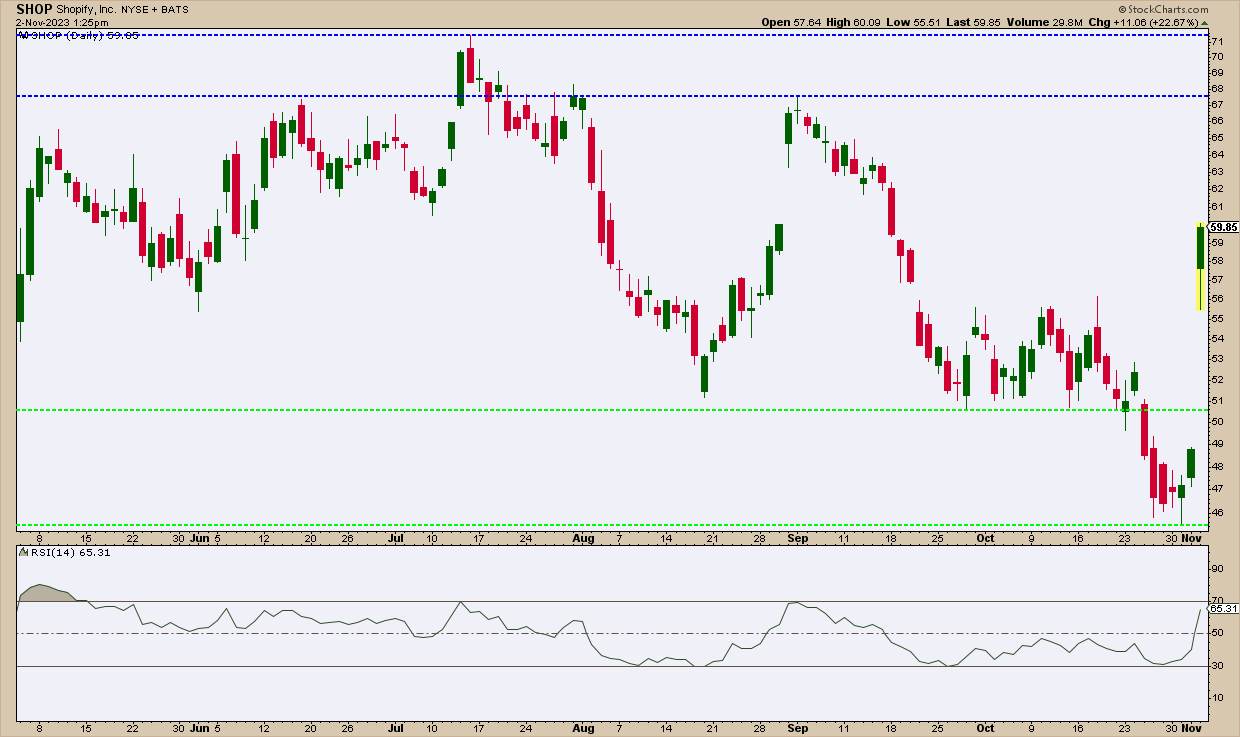This screenshot has width=1240, height=737.
Task: Click the Jul label on the date axis
Action: pos(395,537)
